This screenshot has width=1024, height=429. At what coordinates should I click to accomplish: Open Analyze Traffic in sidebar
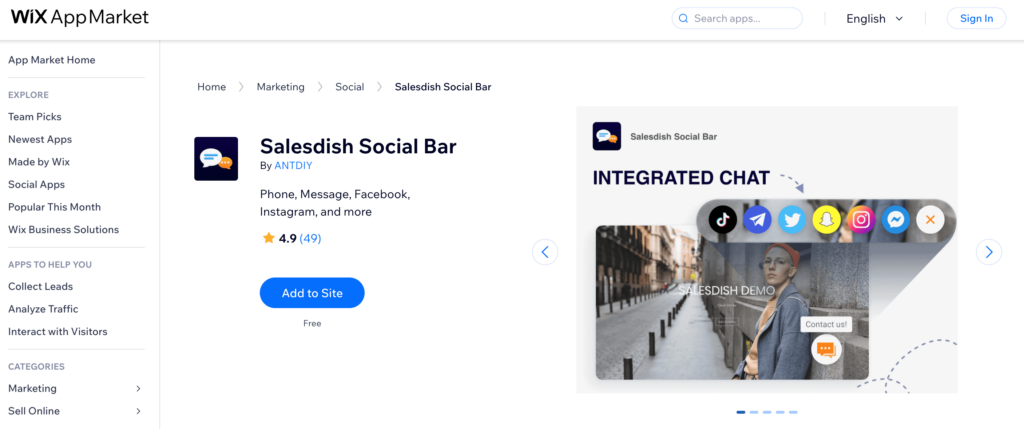pyautogui.click(x=43, y=309)
